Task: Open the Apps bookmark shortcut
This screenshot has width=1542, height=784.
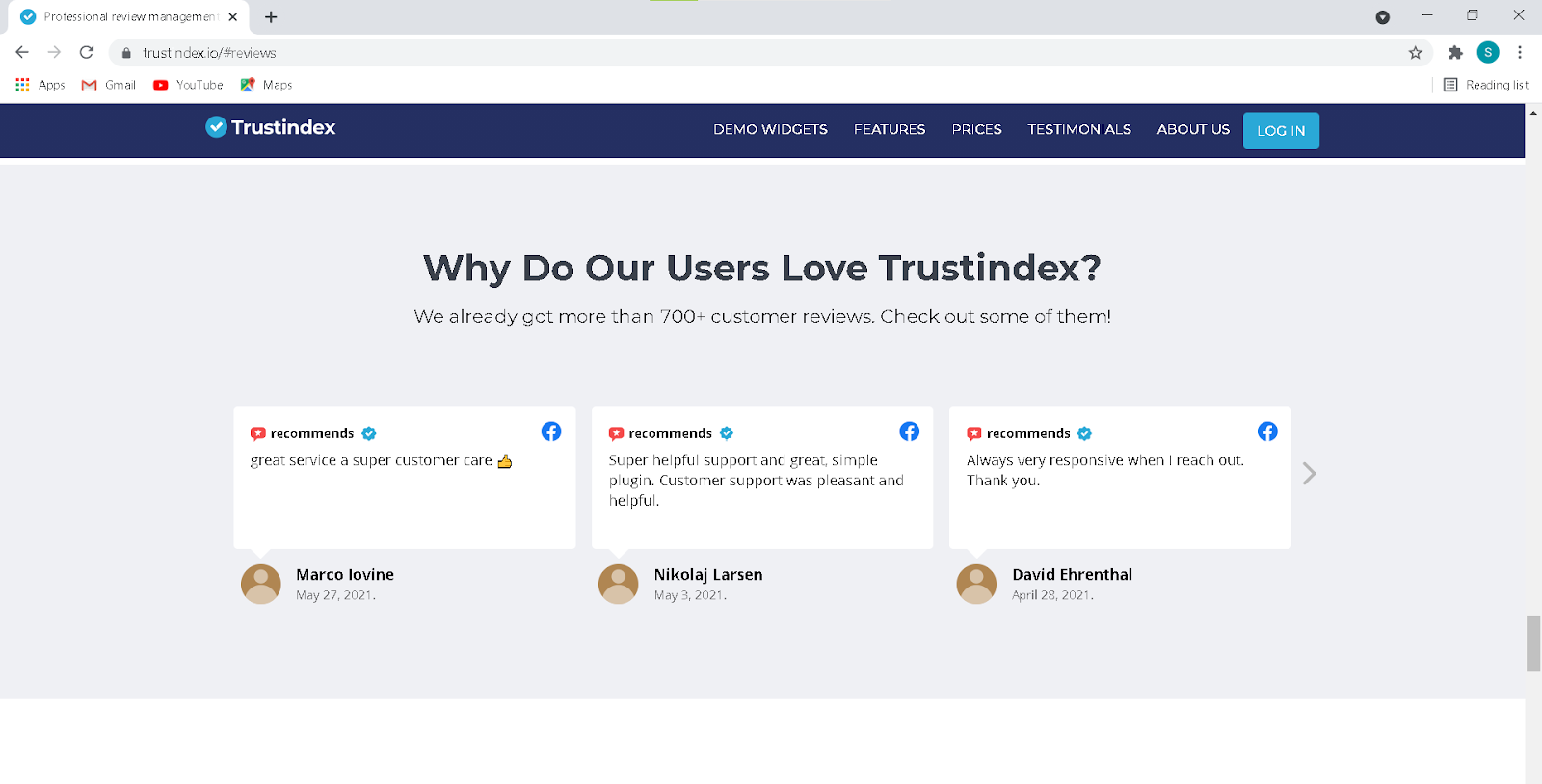Action: pyautogui.click(x=40, y=85)
